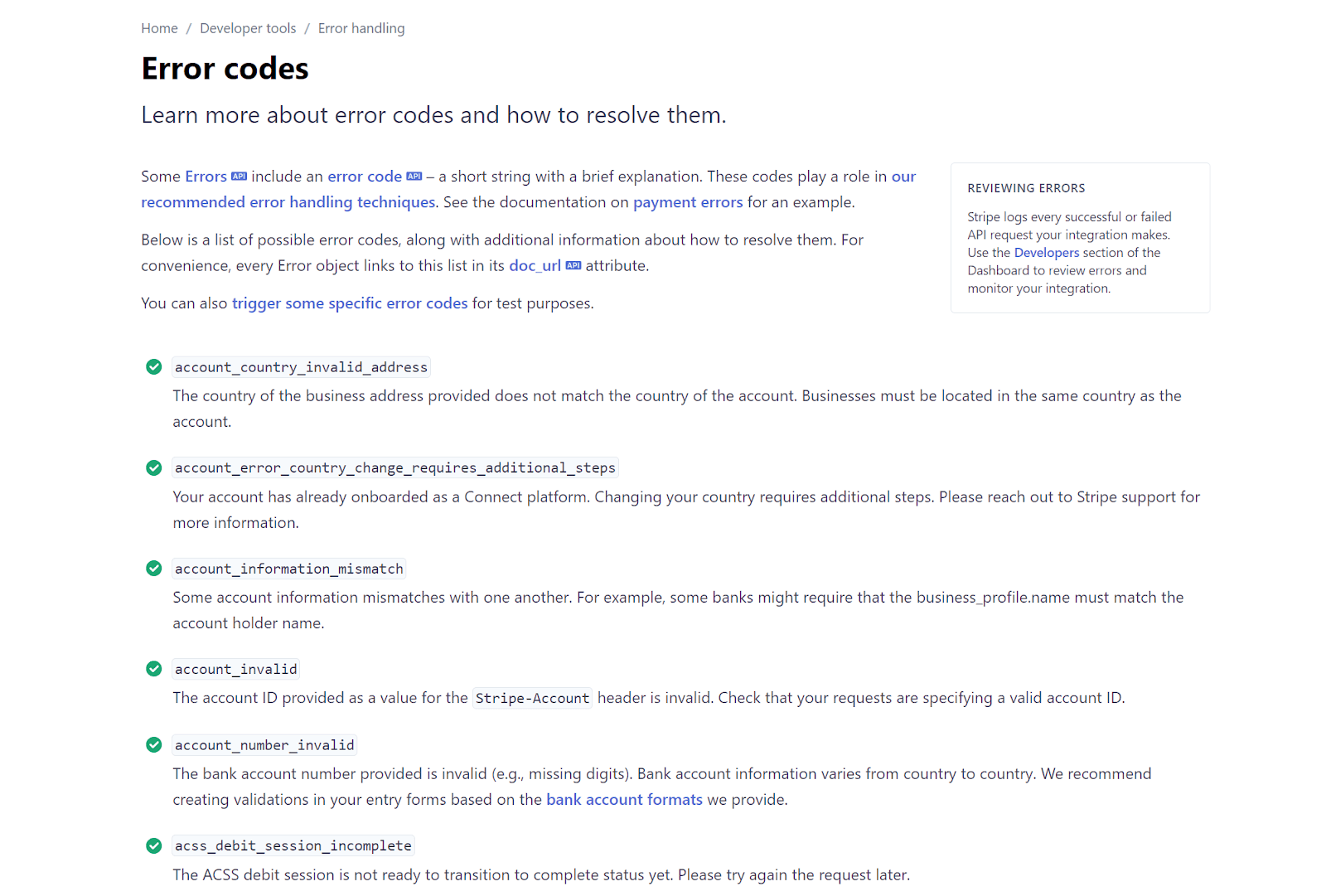Click the Stripe-Account header code snippet
Viewport: 1326px width, 896px height.
[x=532, y=698]
